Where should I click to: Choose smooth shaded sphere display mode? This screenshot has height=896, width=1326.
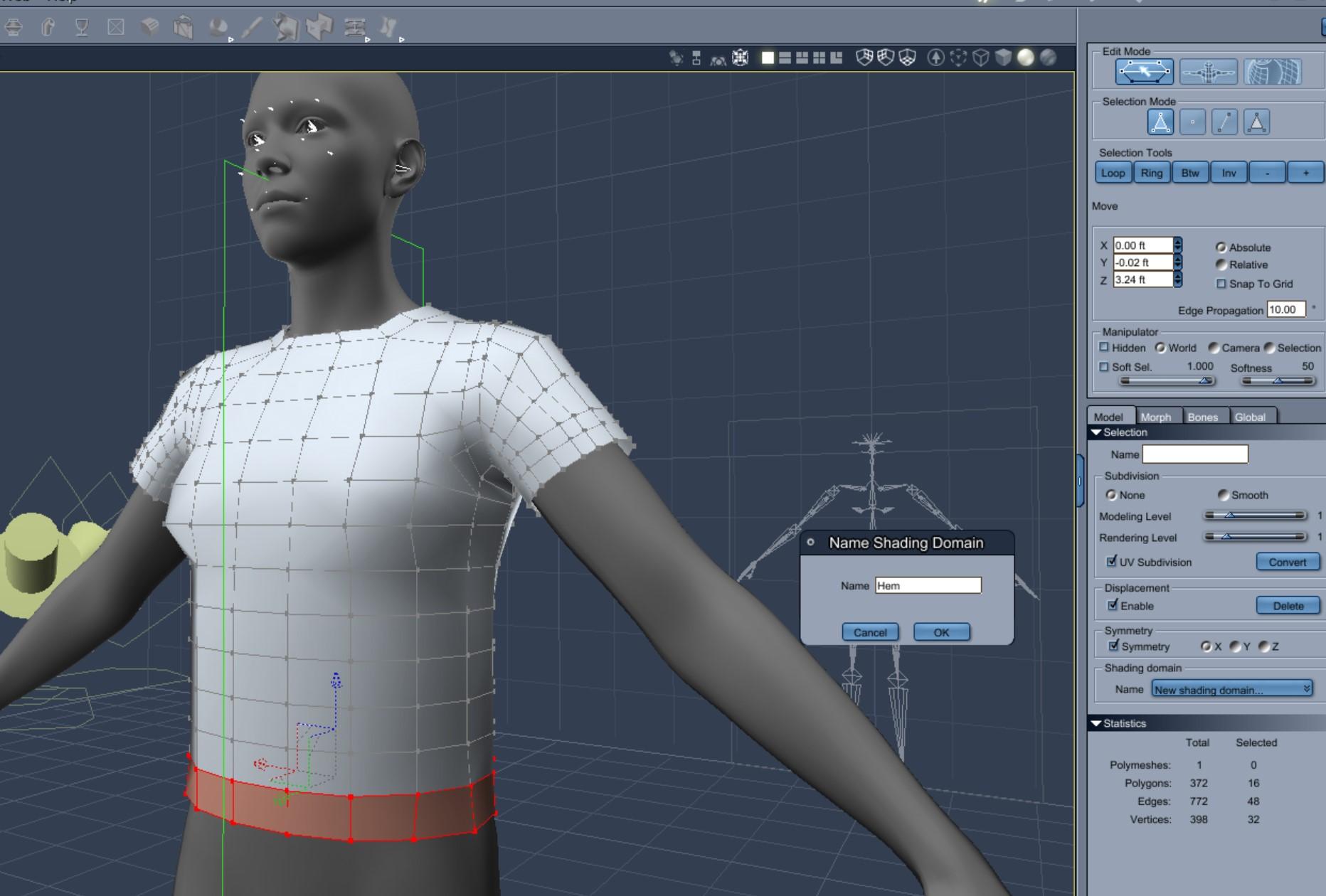(x=1026, y=58)
